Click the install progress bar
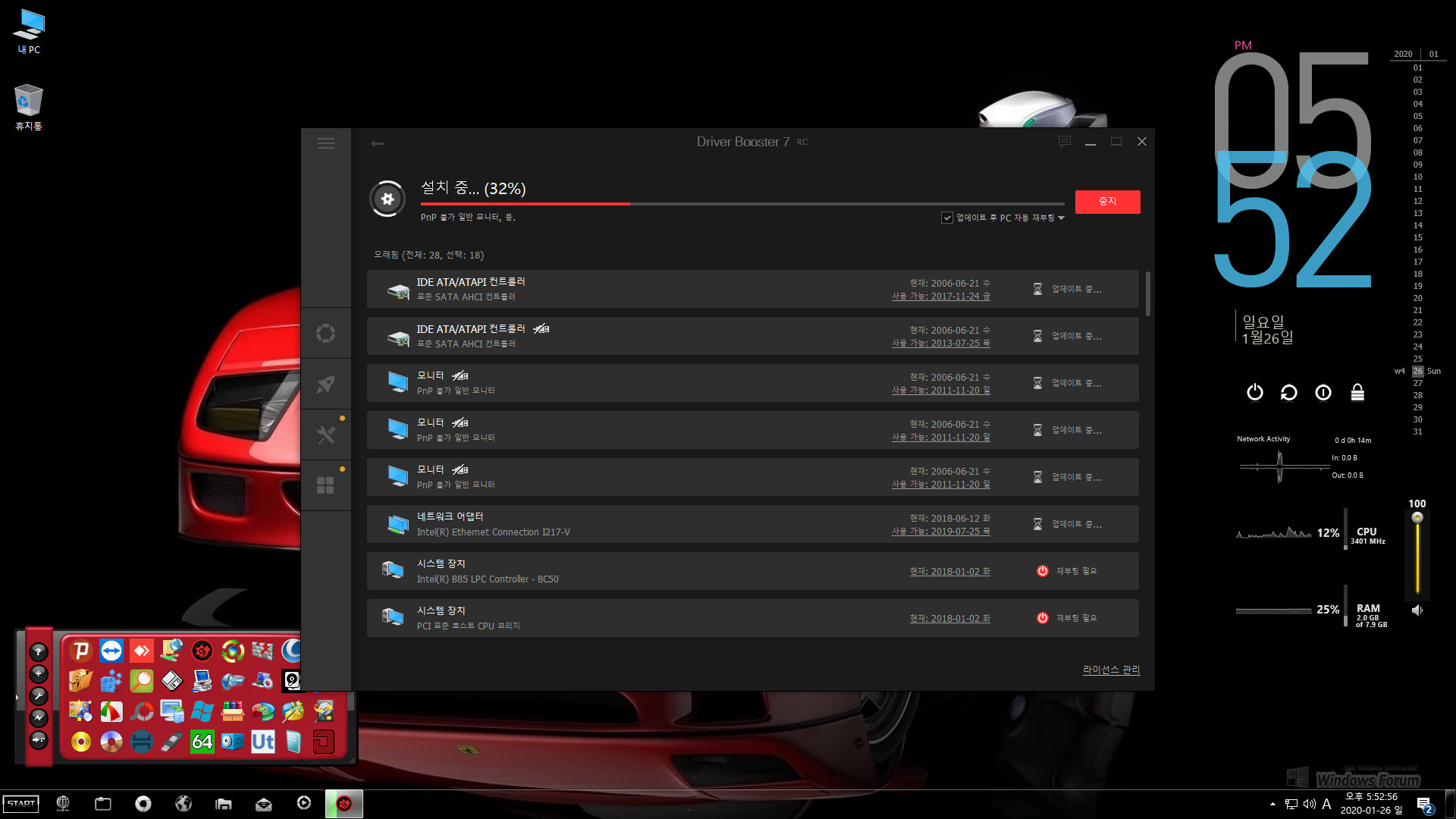The height and width of the screenshot is (819, 1456). coord(742,204)
